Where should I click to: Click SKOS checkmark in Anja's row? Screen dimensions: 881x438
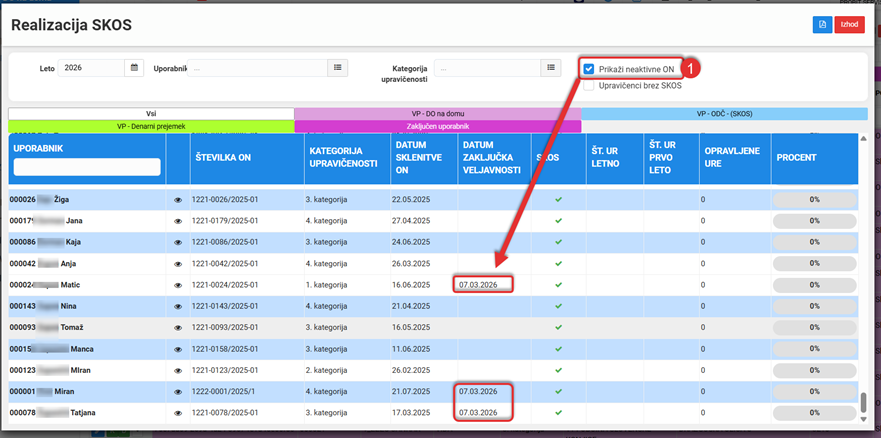[x=558, y=264]
